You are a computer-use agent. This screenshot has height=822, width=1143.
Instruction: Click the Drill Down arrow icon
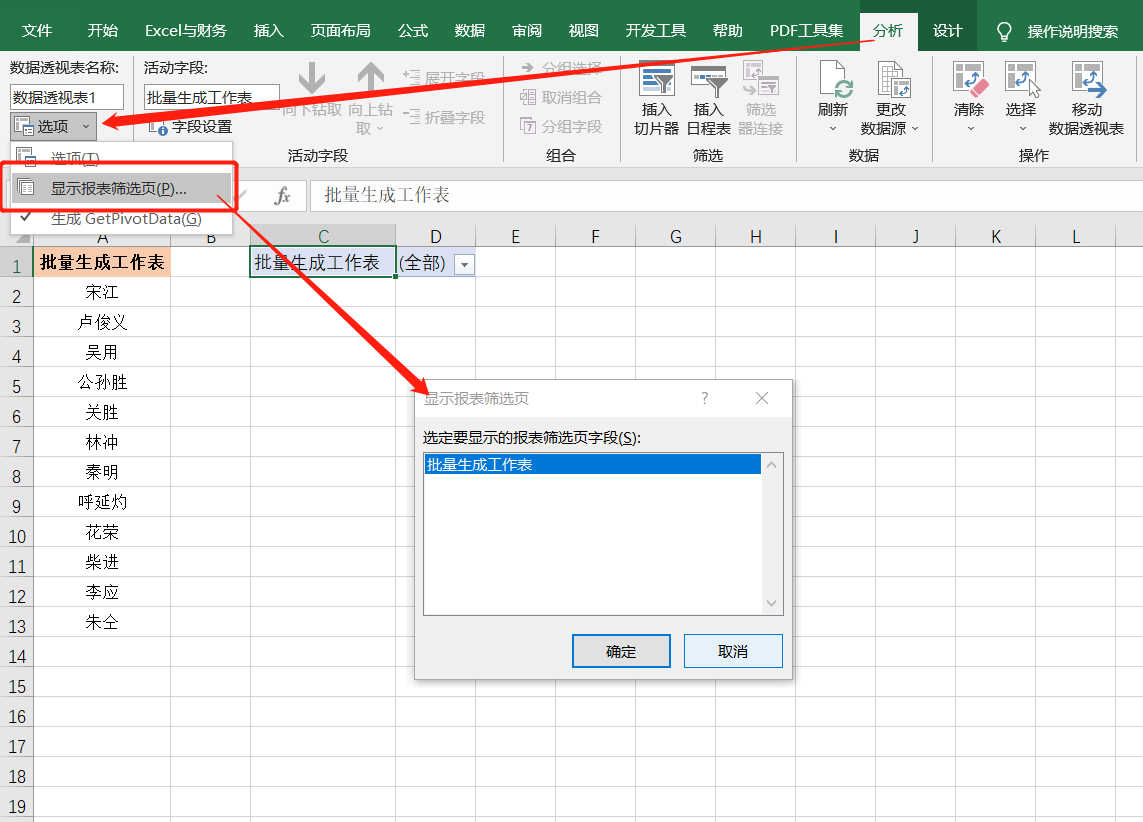312,77
